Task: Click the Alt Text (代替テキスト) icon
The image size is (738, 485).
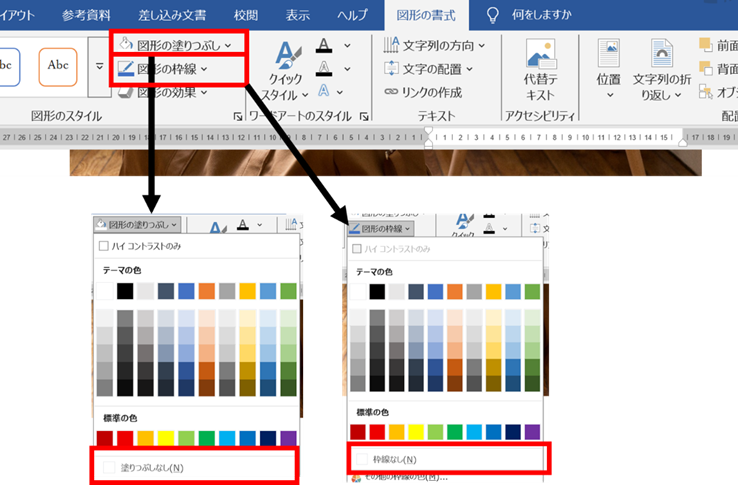Action: (541, 56)
